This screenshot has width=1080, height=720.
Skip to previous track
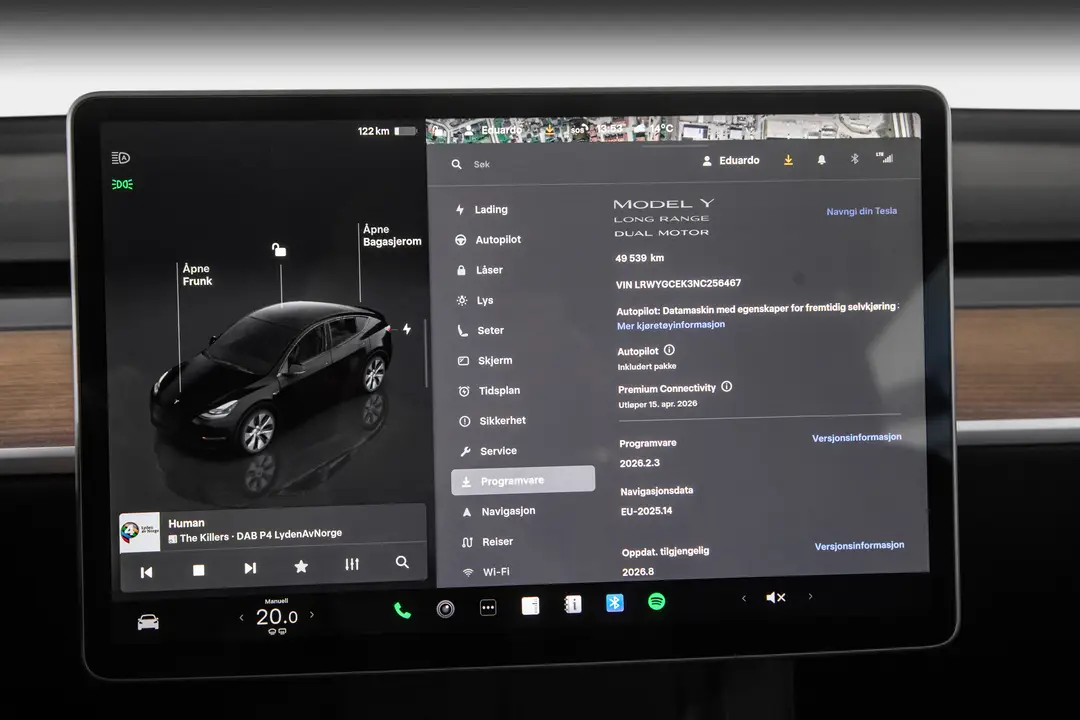click(x=147, y=572)
